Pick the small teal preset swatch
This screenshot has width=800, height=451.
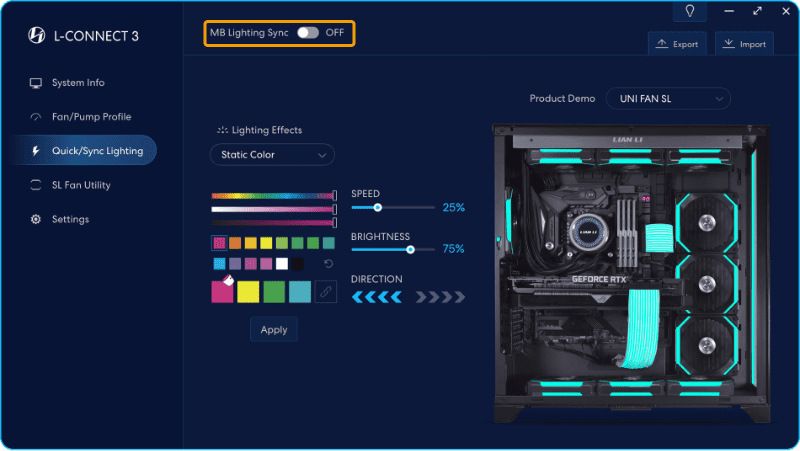329,243
